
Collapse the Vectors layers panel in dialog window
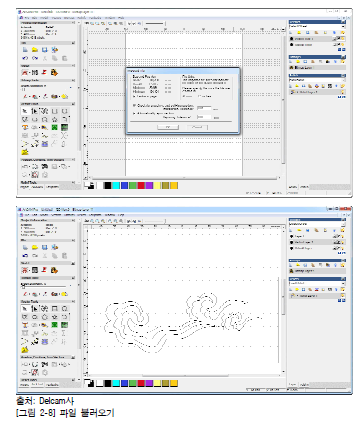(x=344, y=22)
